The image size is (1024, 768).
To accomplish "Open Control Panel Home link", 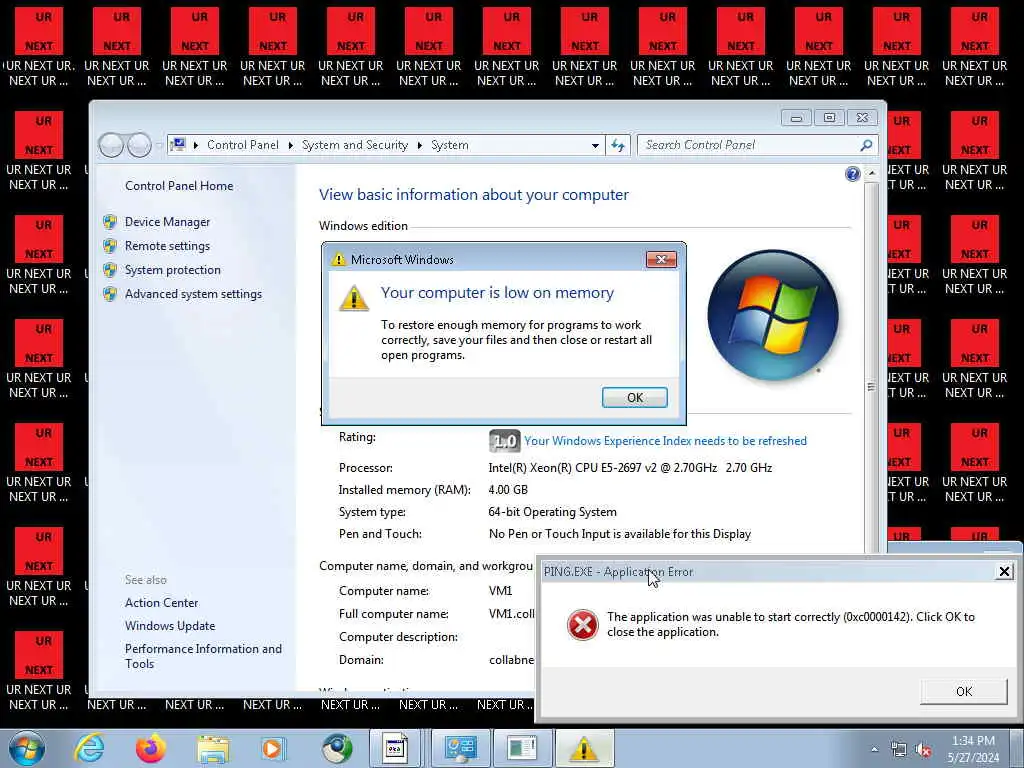I will point(179,185).
